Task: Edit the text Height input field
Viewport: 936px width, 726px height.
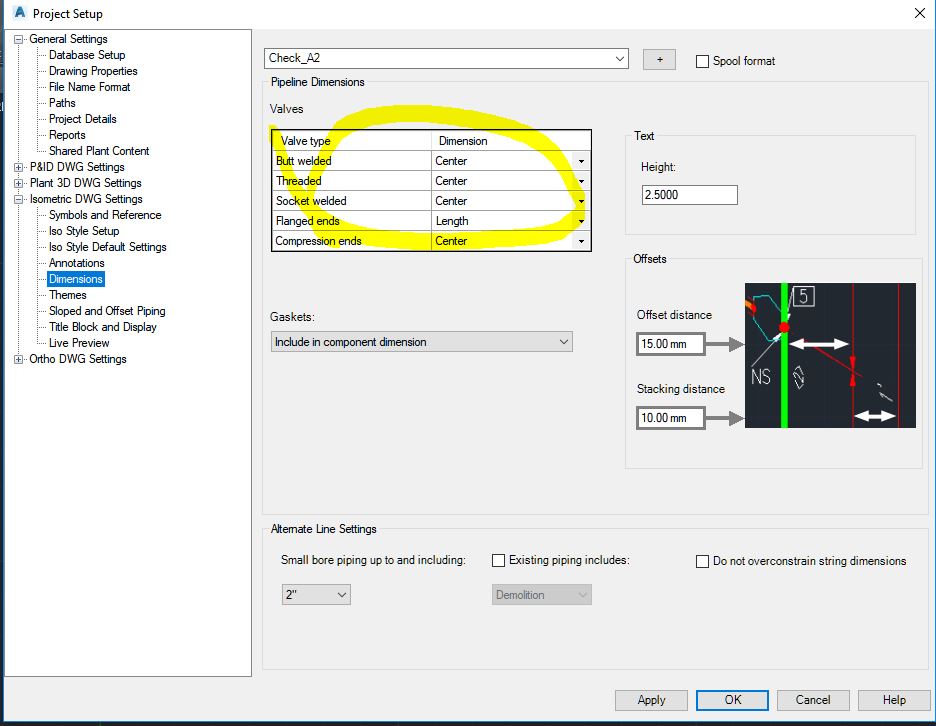Action: tap(689, 194)
